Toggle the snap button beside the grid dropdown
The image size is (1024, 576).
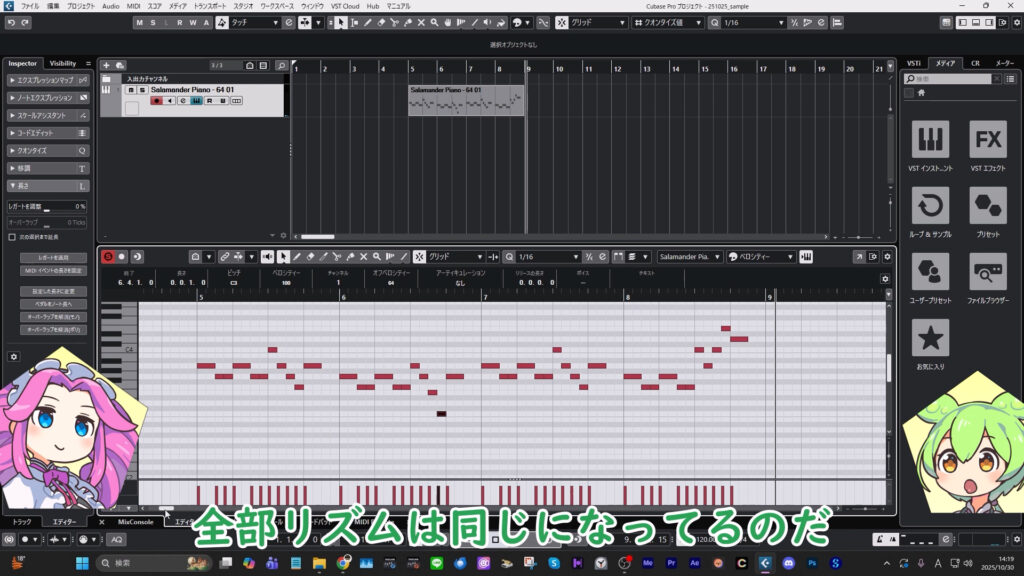(563, 22)
